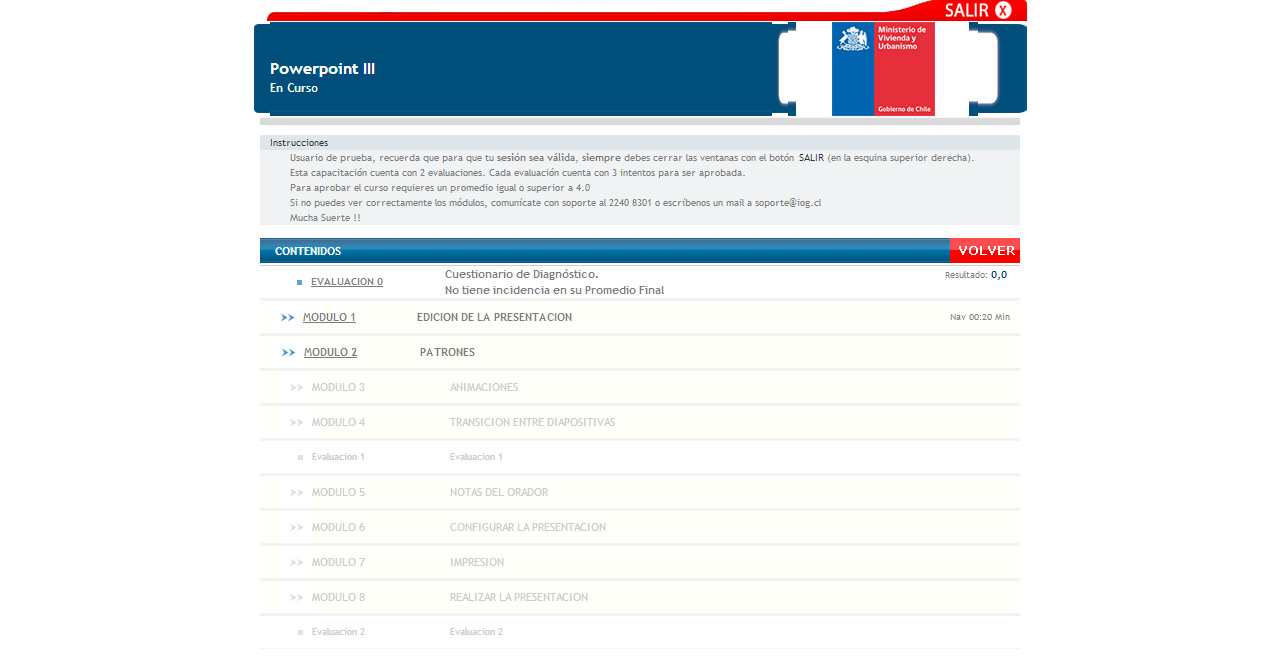Image resolution: width=1279 pixels, height=663 pixels.
Task: Click the double-arrow icon beside MODULO 7
Action: tap(296, 562)
